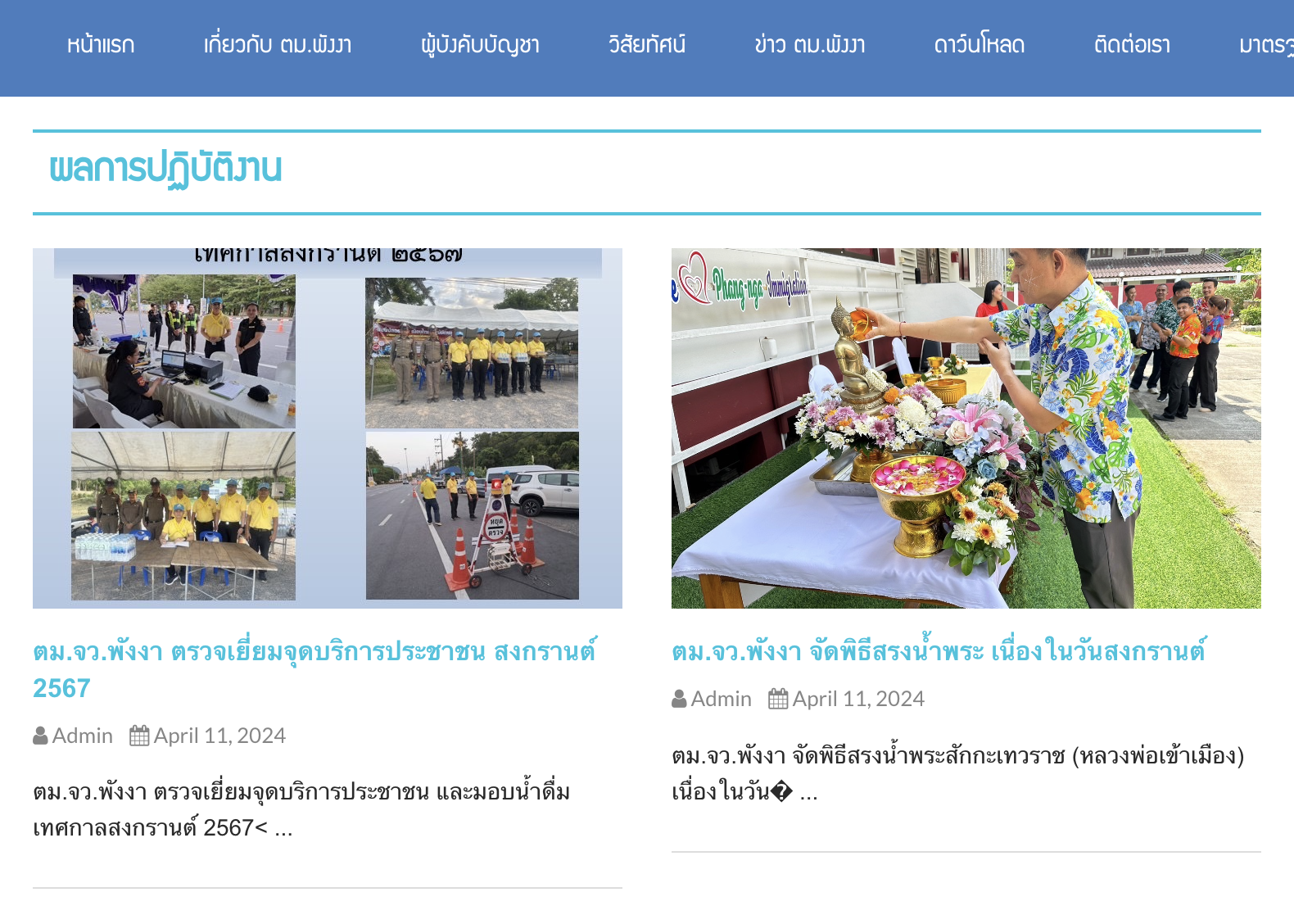Open the หน้าแรก home menu item
Viewport: 1294px width, 924px height.
(x=101, y=45)
